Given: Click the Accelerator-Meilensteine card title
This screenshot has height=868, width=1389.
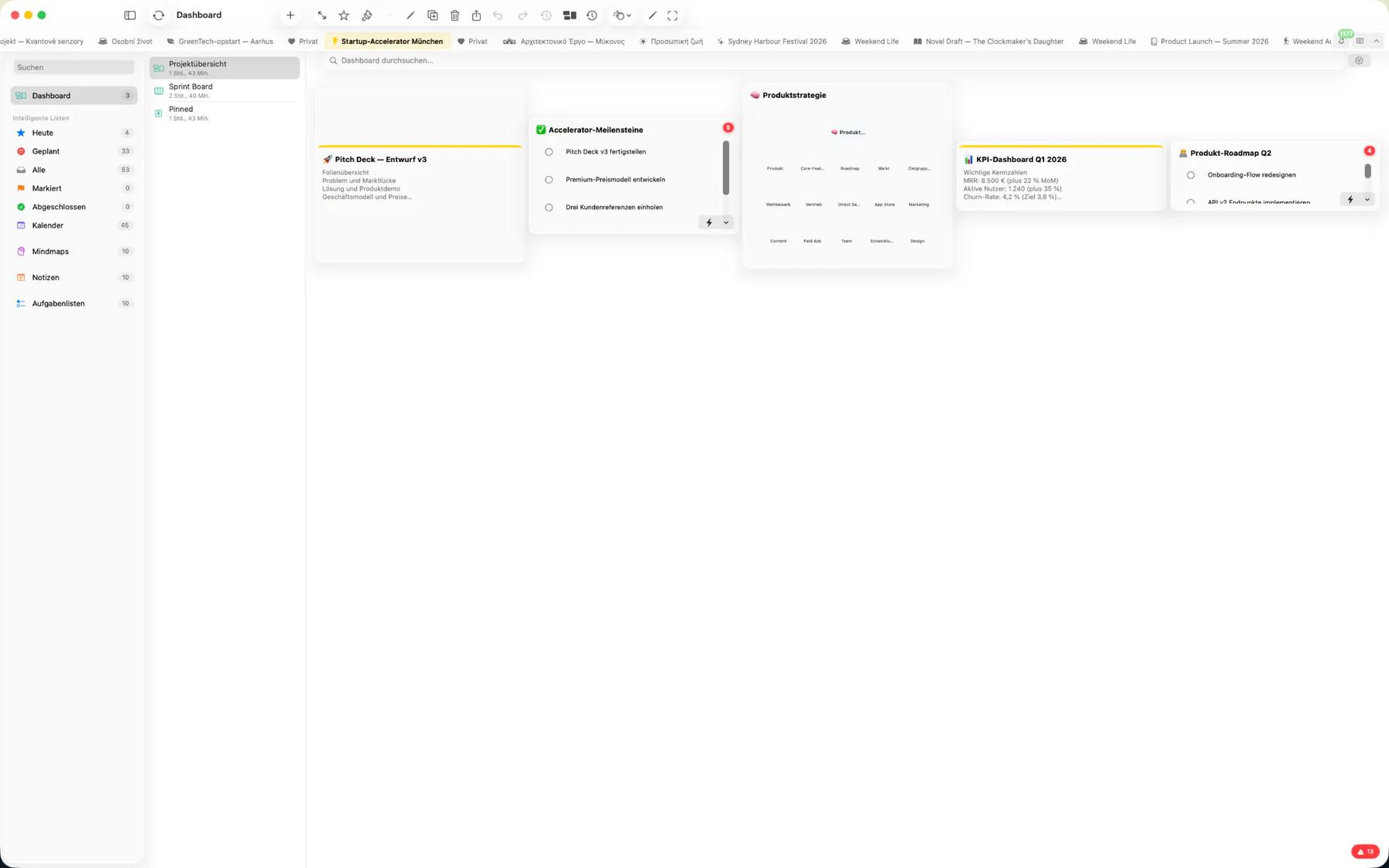Looking at the screenshot, I should 596,130.
